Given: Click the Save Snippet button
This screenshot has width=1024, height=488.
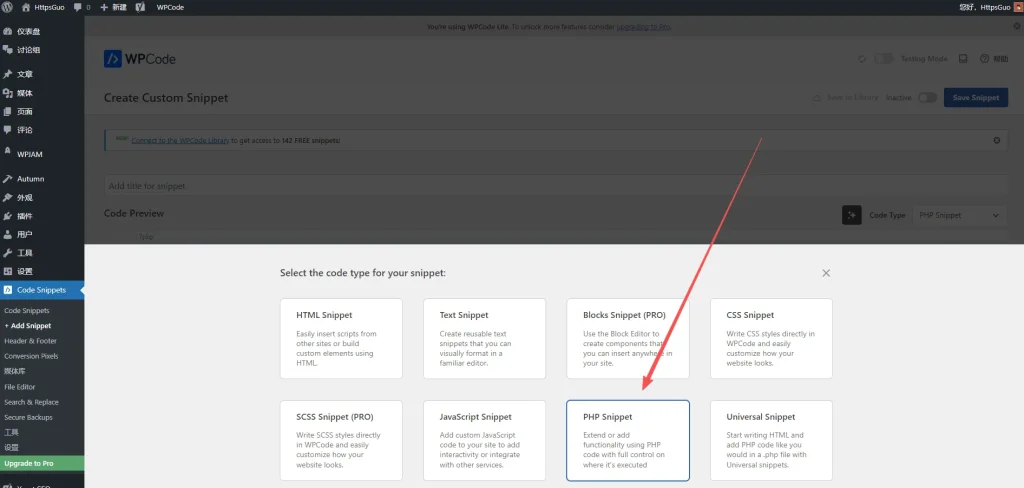Looking at the screenshot, I should pos(976,98).
